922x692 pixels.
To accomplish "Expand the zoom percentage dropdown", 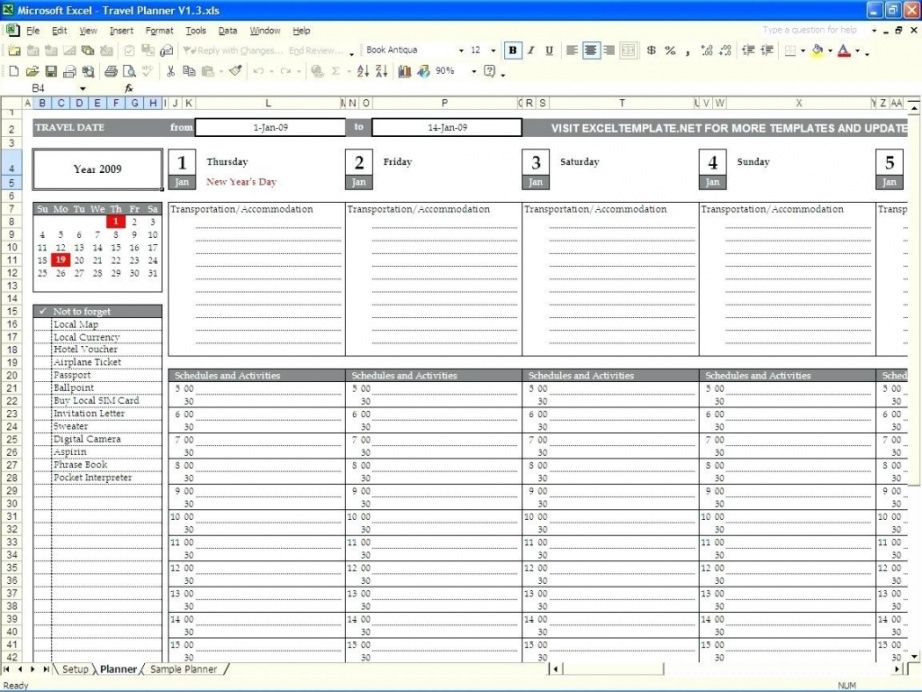I will pyautogui.click(x=473, y=72).
